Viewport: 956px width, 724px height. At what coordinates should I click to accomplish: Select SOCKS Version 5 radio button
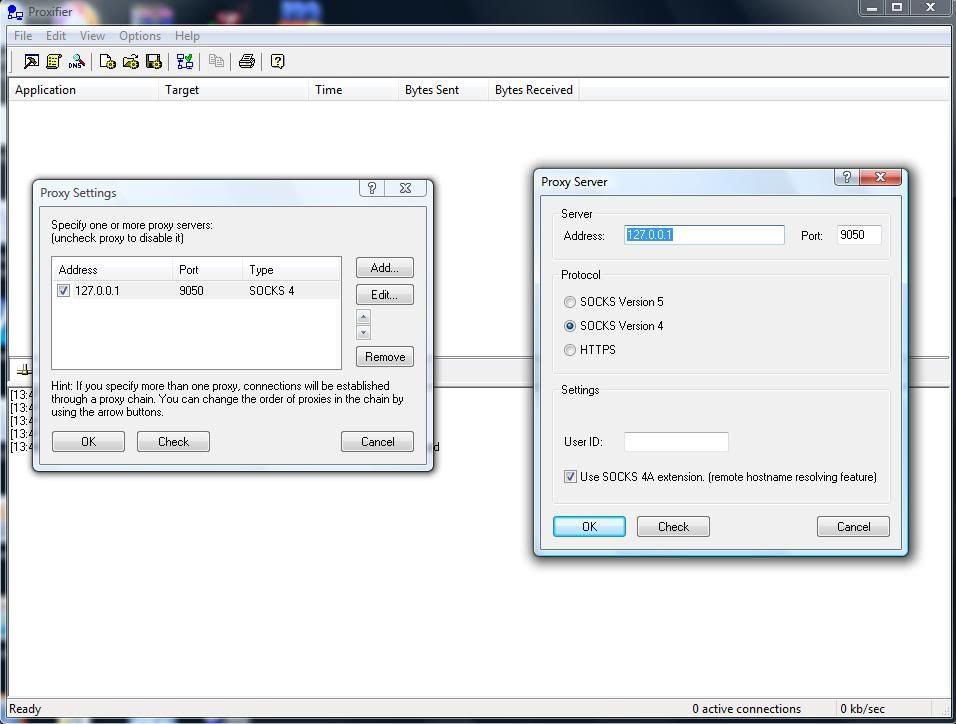tap(569, 302)
